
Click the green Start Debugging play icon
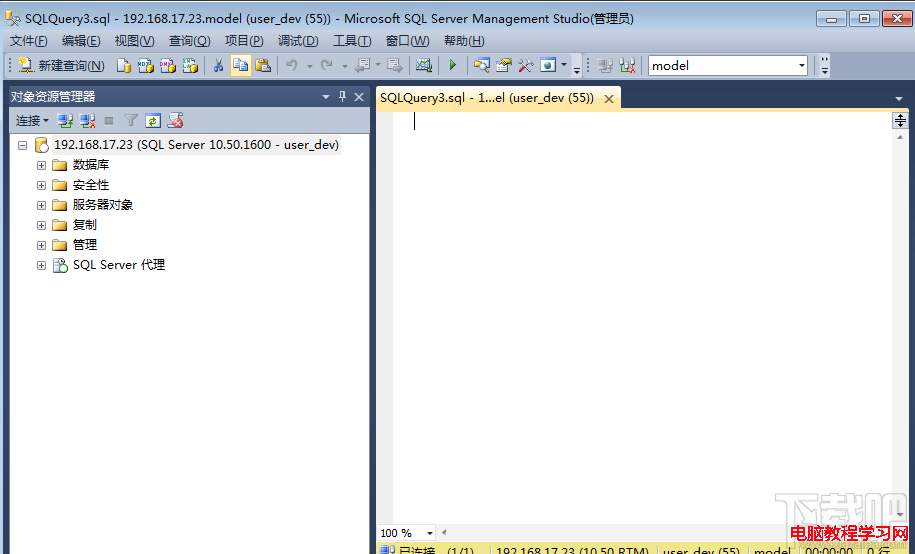453,65
